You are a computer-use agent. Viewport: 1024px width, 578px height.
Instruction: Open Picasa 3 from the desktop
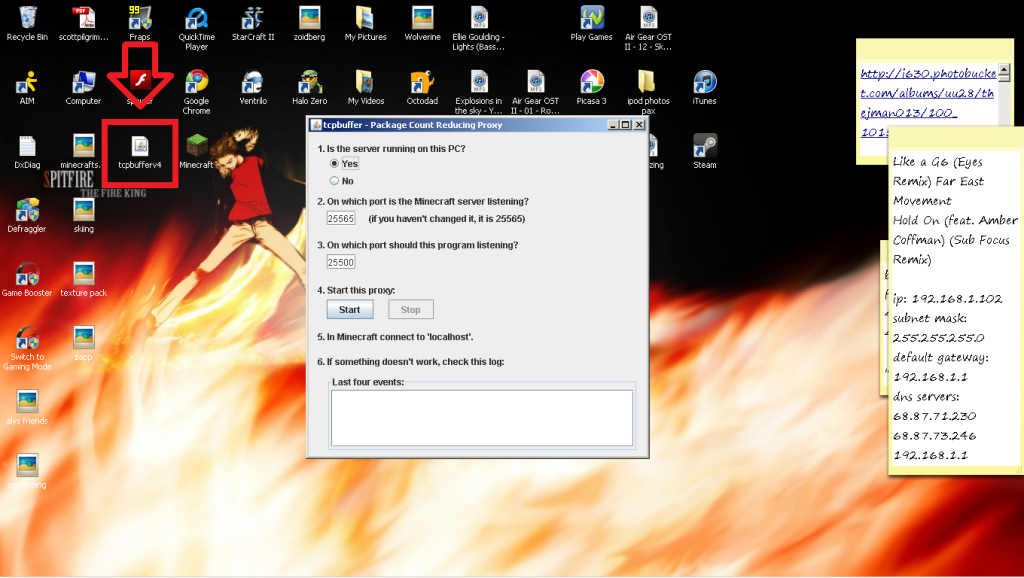(591, 83)
